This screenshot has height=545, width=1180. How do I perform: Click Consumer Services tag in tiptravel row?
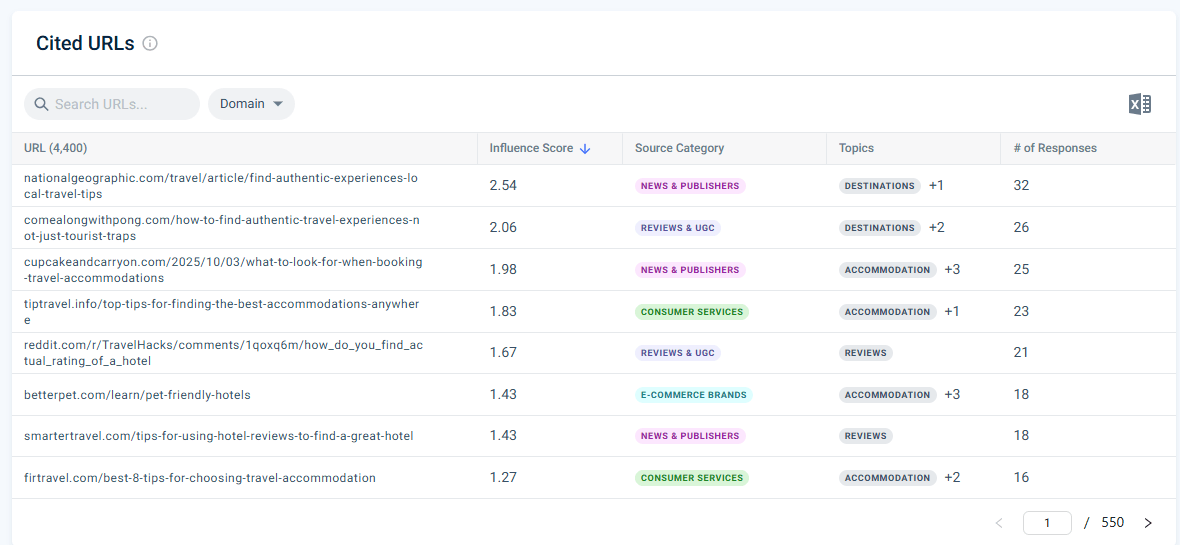pos(692,312)
